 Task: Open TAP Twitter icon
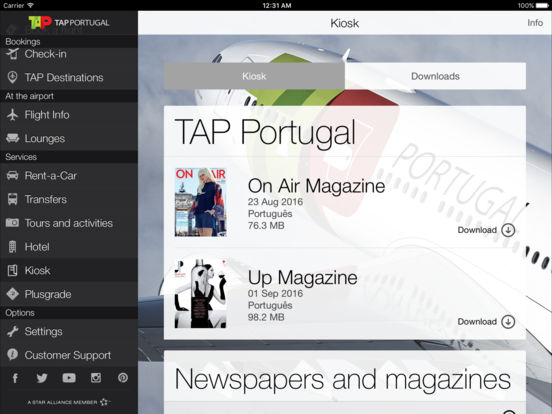42,378
